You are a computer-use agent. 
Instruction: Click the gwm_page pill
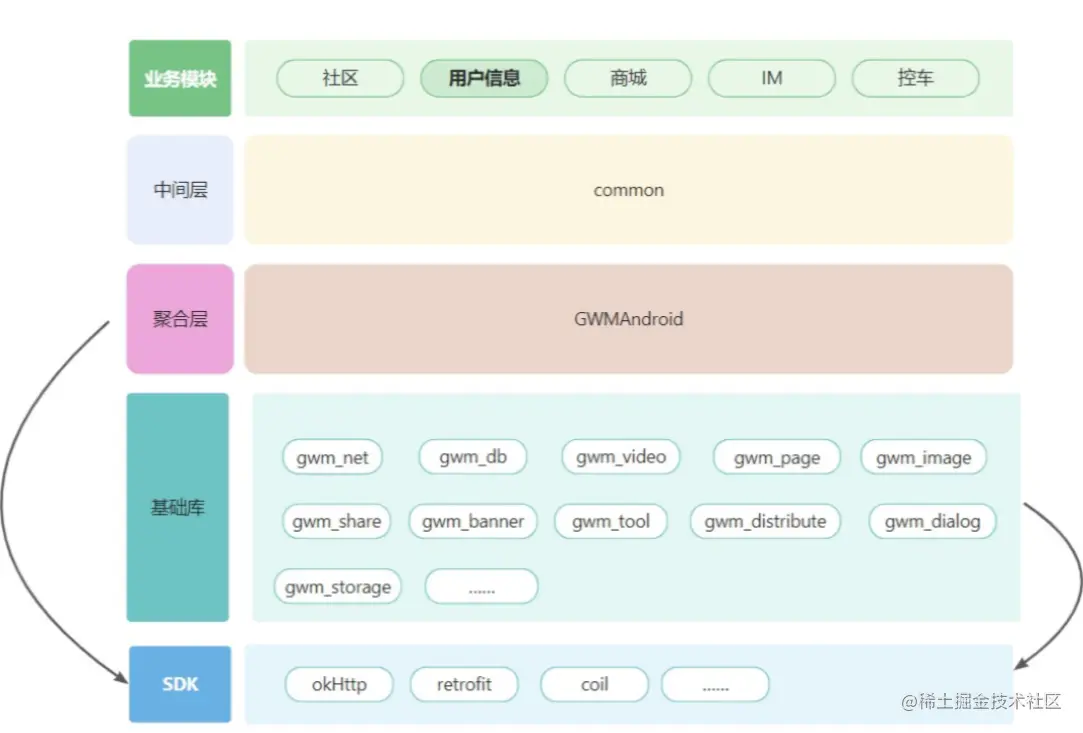click(x=776, y=457)
